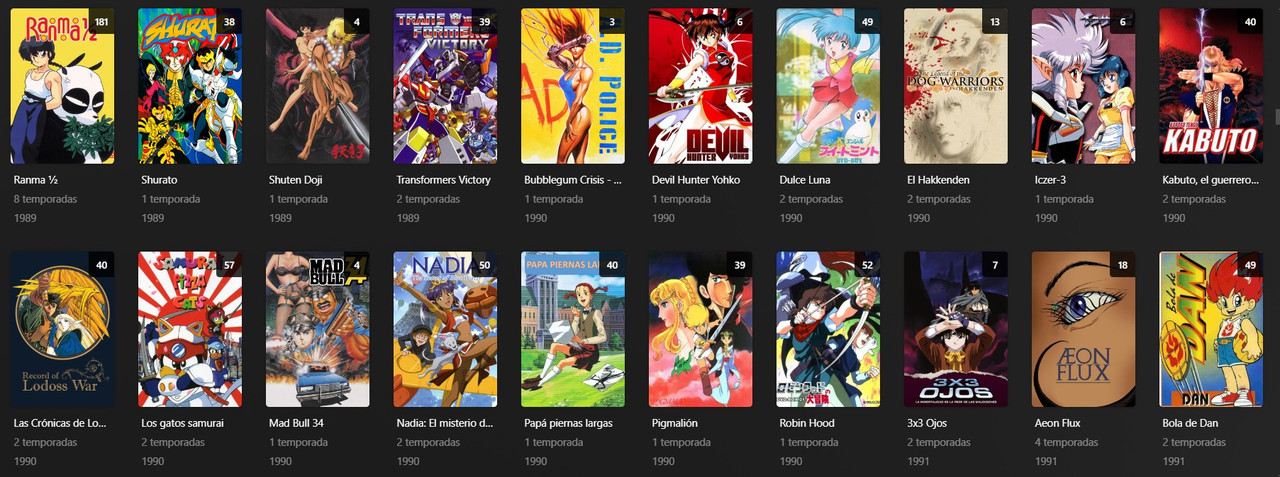Click '2 temporadas' under 3x3 Ojos
The width and height of the screenshot is (1280, 477).
pyautogui.click(x=939, y=442)
